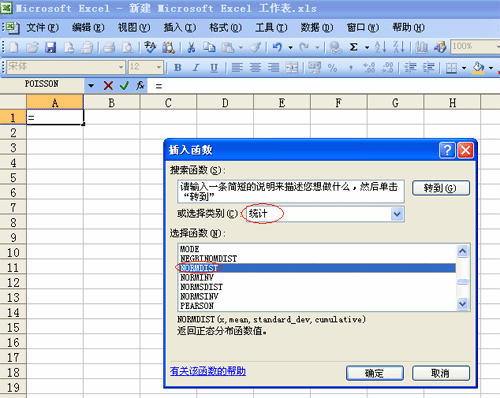The width and height of the screenshot is (500, 398).
Task: Select the Format Painter brush
Action: [x=255, y=47]
